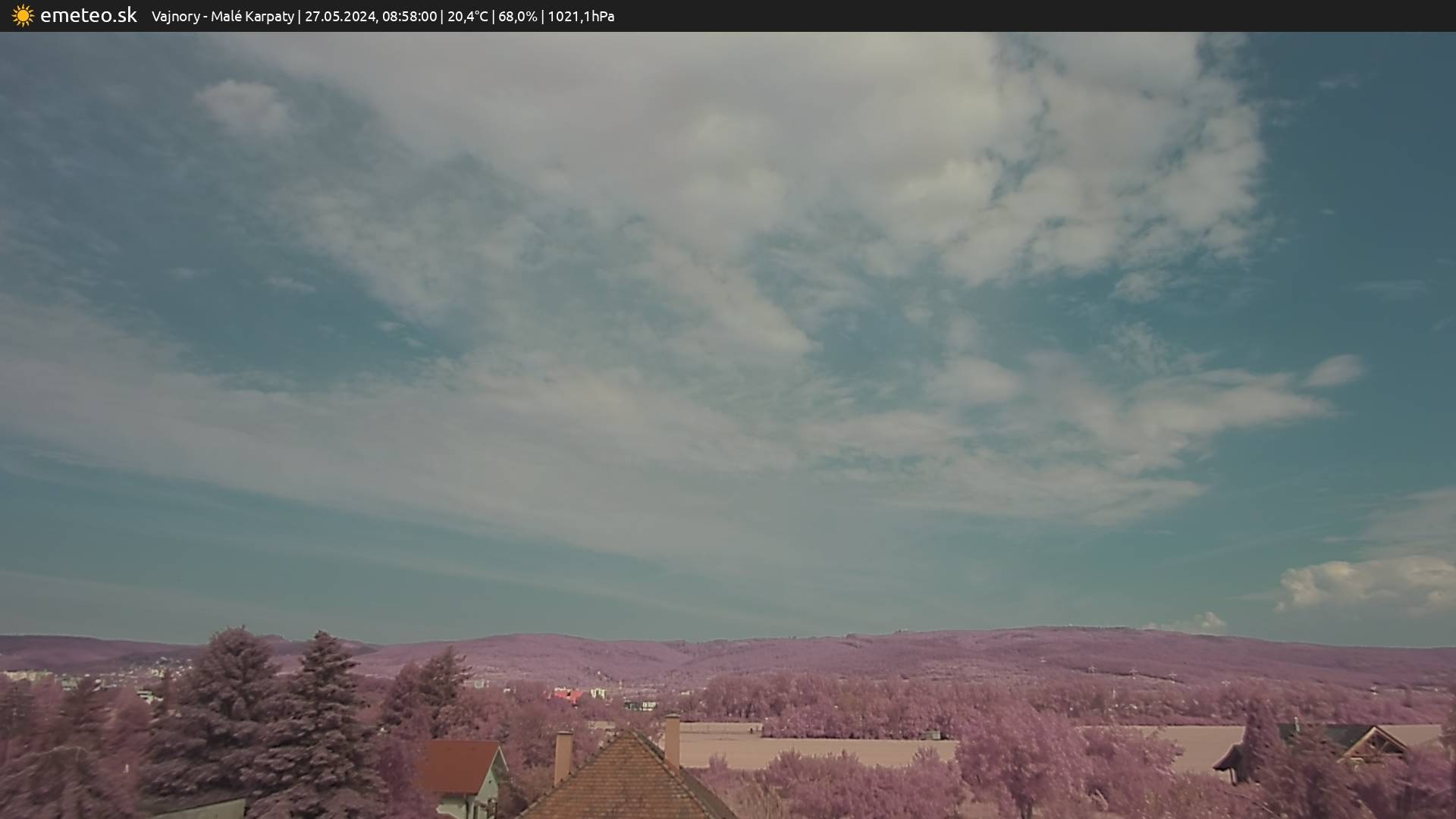Click the distant town buildings at far left

(30, 675)
